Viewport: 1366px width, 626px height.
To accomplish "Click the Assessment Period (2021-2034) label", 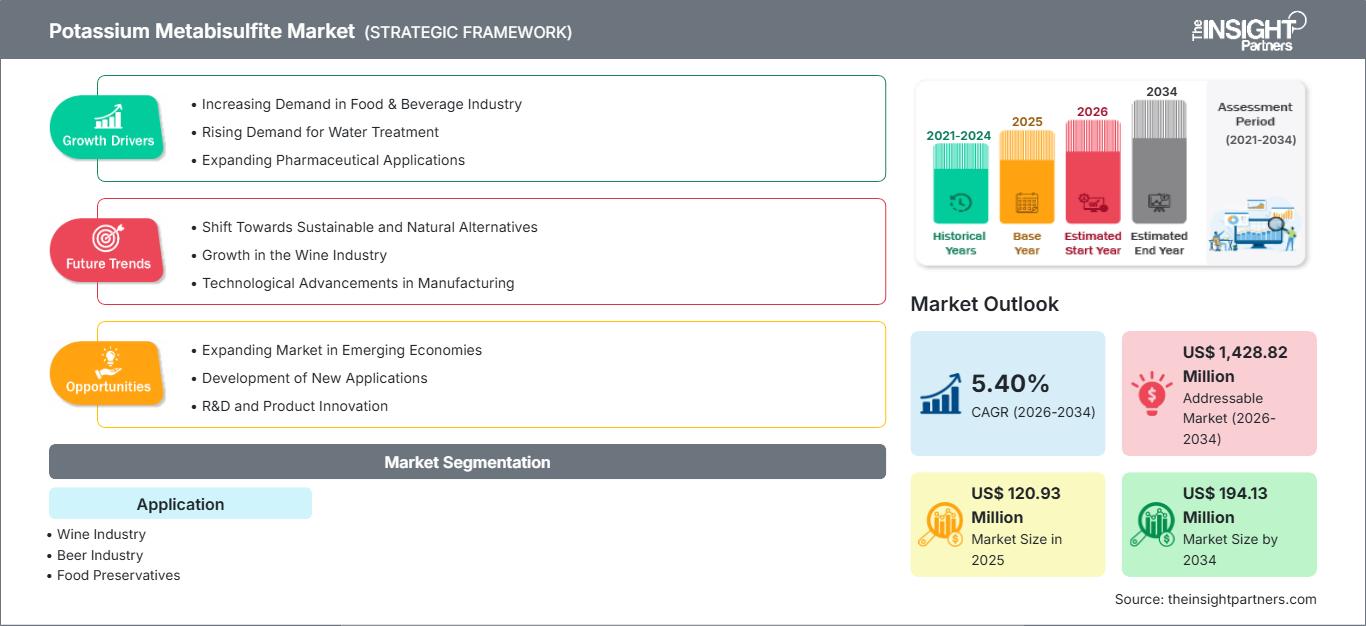I will 1256,123.
